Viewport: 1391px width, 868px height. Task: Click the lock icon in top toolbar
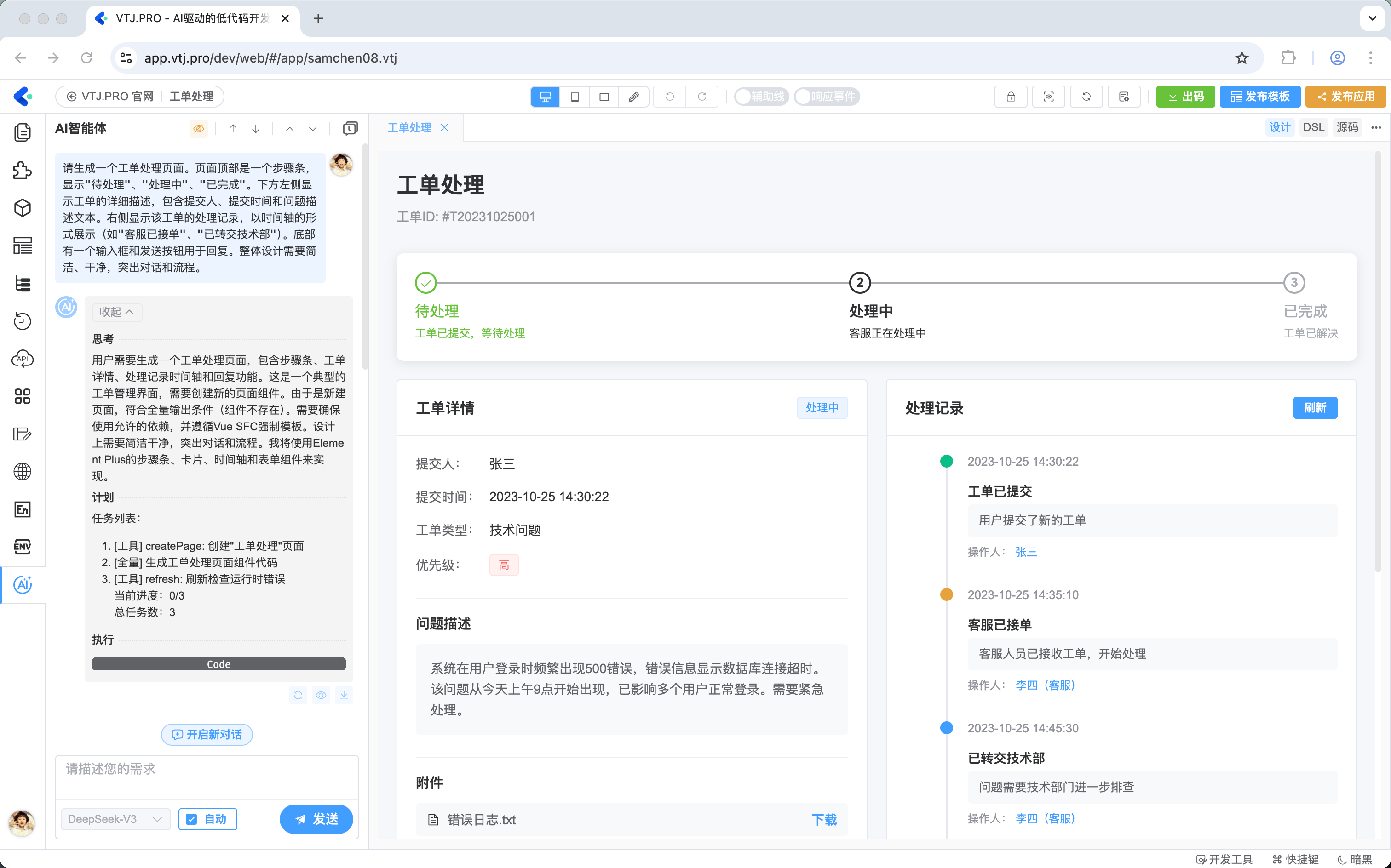[1010, 97]
